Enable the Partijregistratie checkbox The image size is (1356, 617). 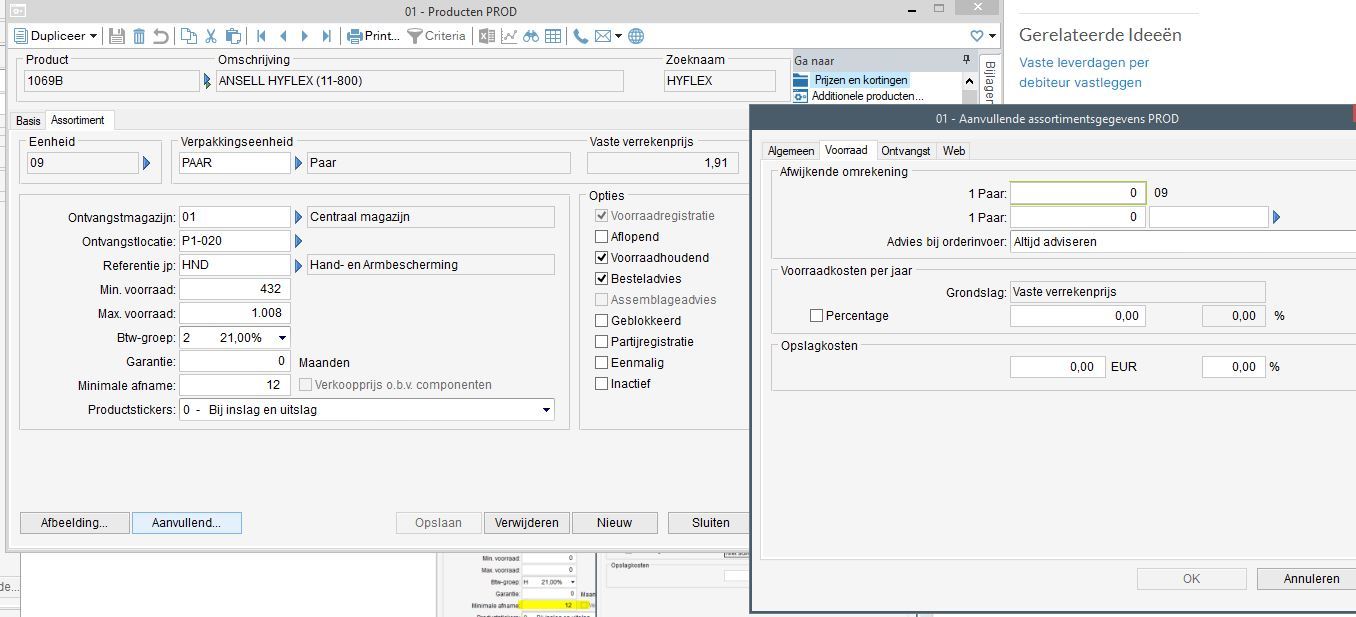[602, 342]
